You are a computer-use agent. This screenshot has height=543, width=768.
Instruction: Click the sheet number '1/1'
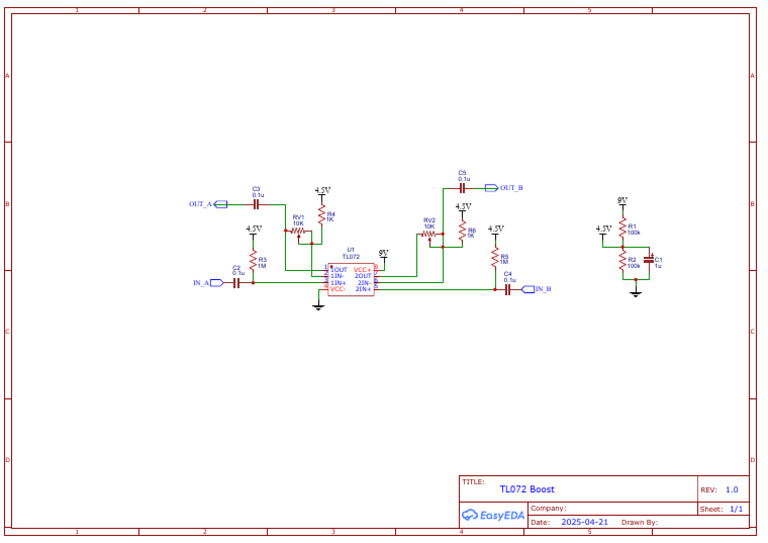736,509
